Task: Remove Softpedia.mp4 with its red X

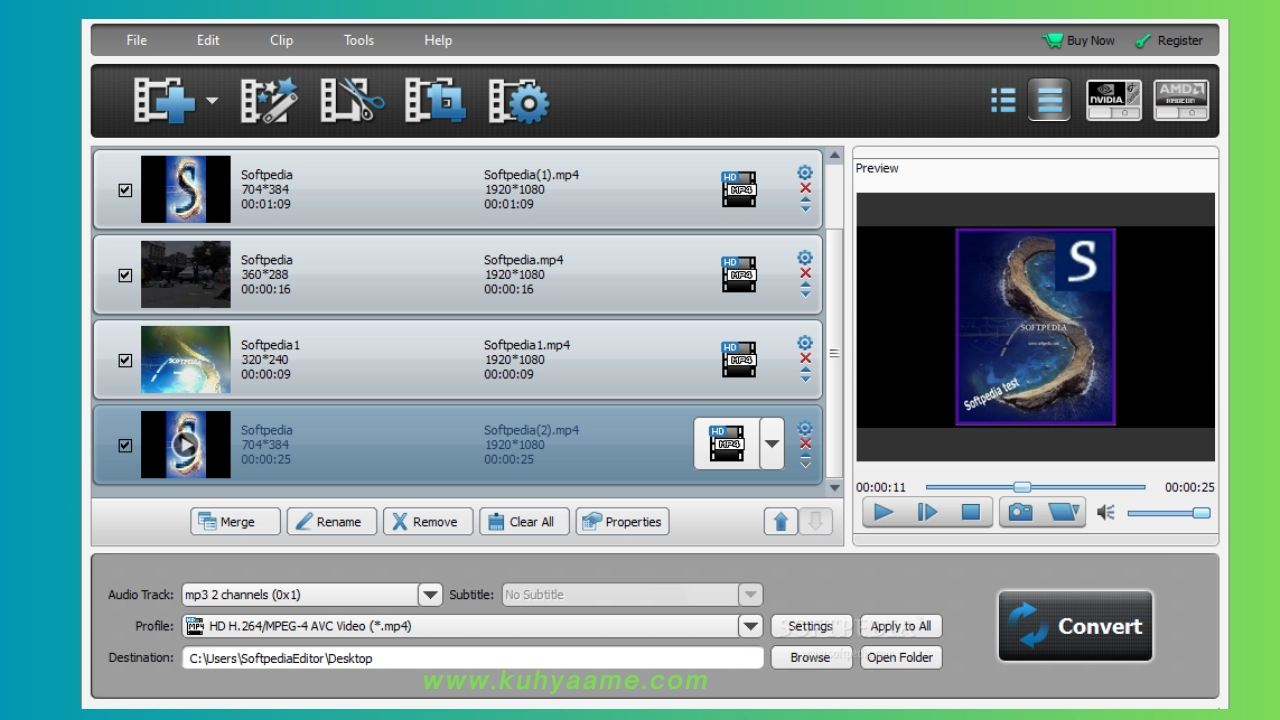Action: click(805, 273)
